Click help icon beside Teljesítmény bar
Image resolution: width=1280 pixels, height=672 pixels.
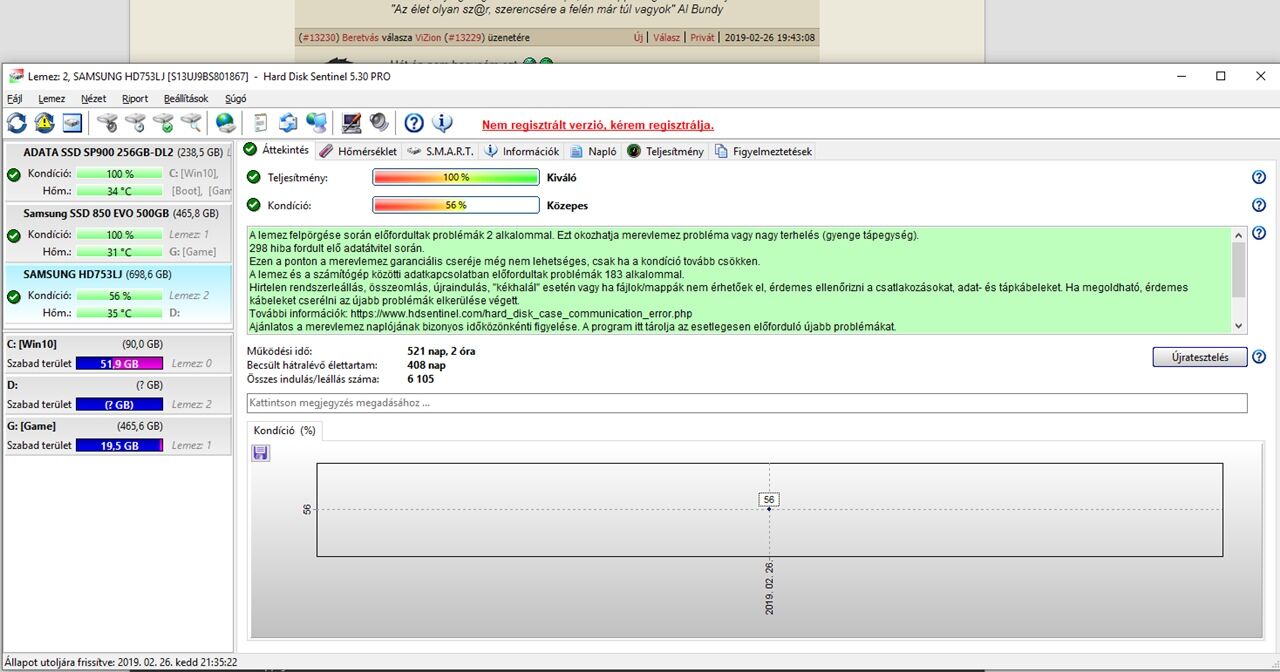tap(1259, 177)
